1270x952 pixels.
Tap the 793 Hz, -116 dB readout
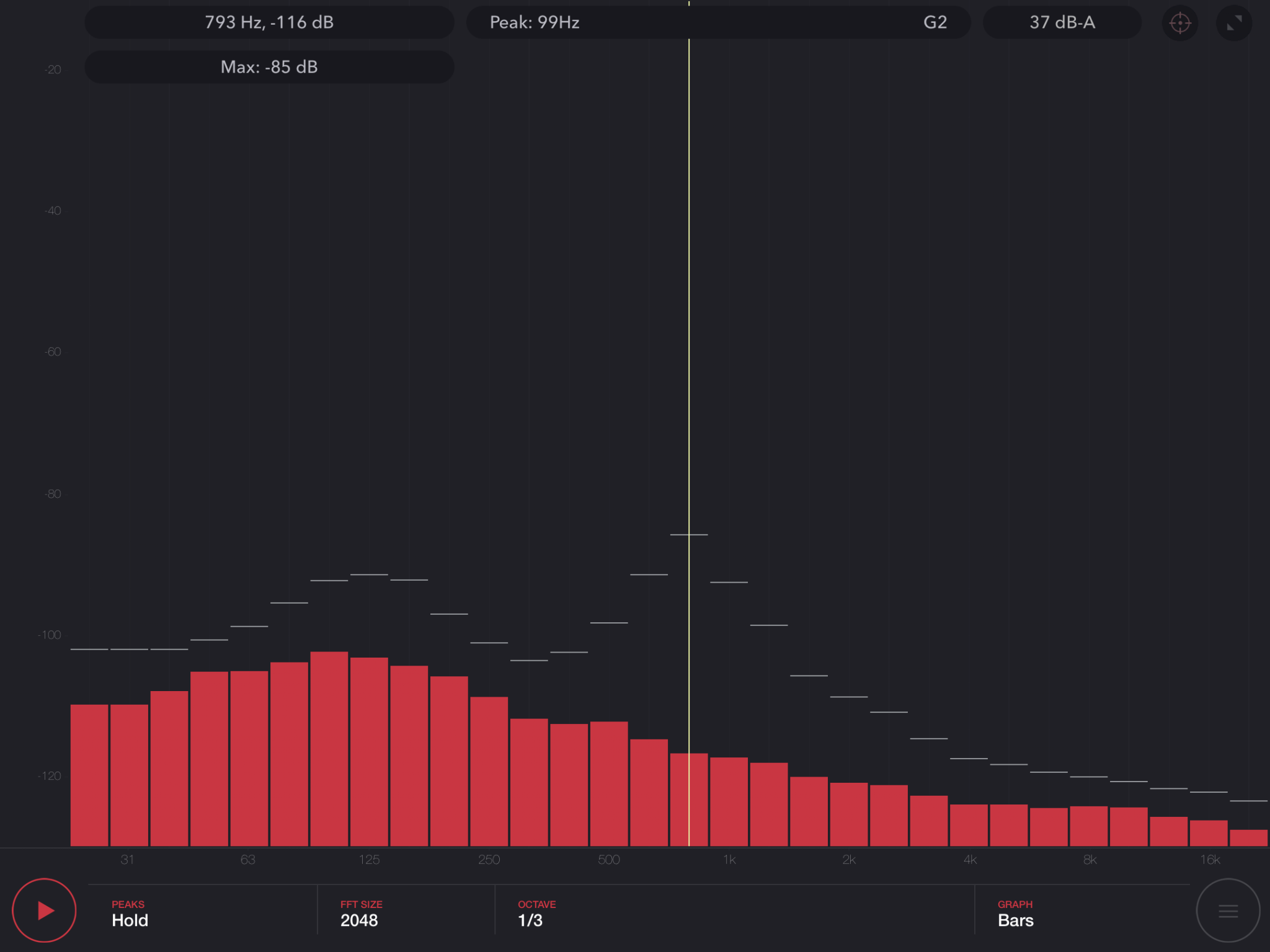[269, 22]
